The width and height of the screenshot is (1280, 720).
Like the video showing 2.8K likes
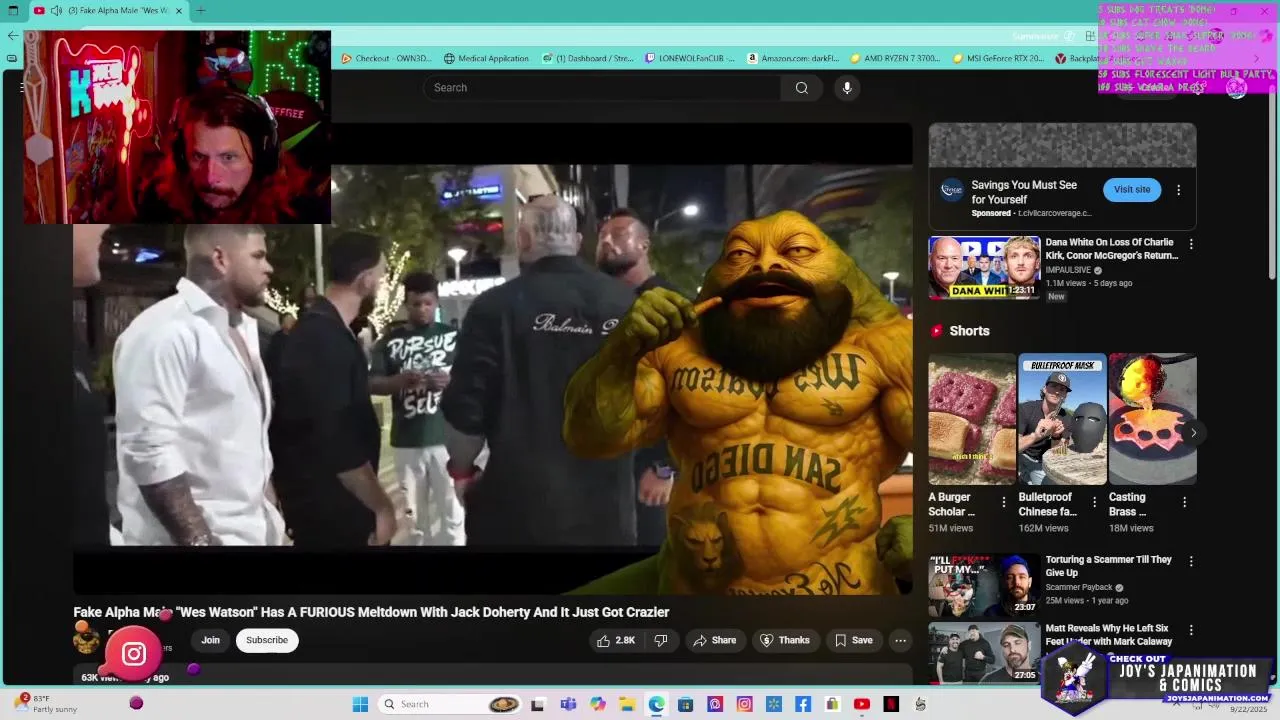tap(616, 640)
